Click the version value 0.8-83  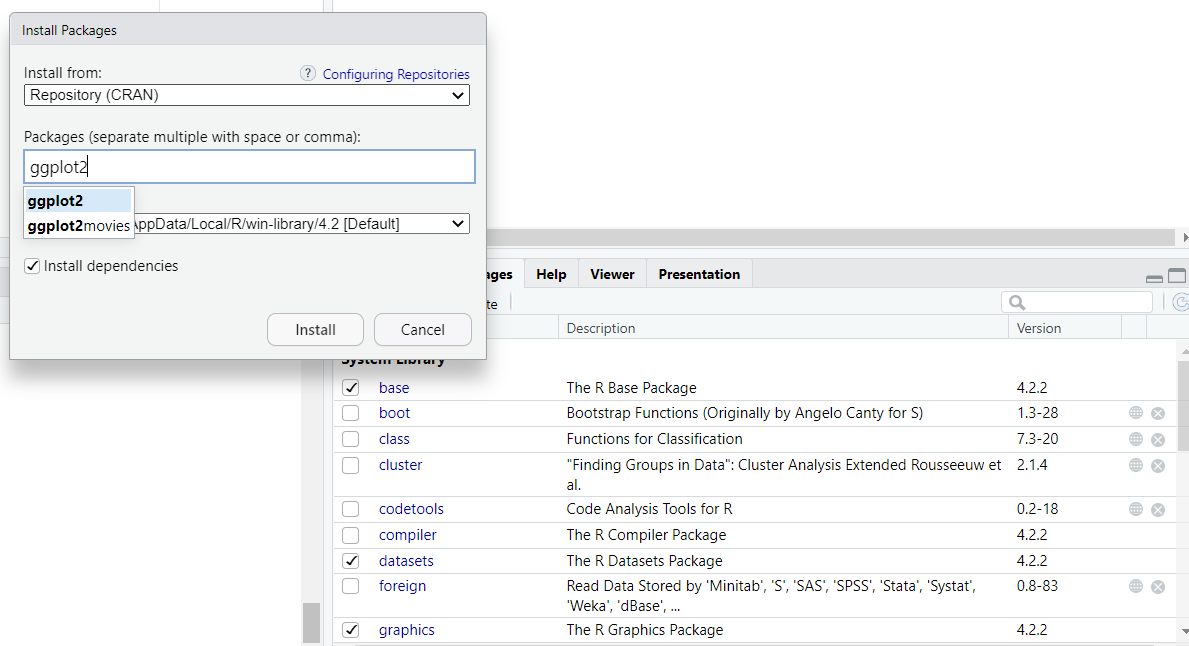[x=1037, y=586]
